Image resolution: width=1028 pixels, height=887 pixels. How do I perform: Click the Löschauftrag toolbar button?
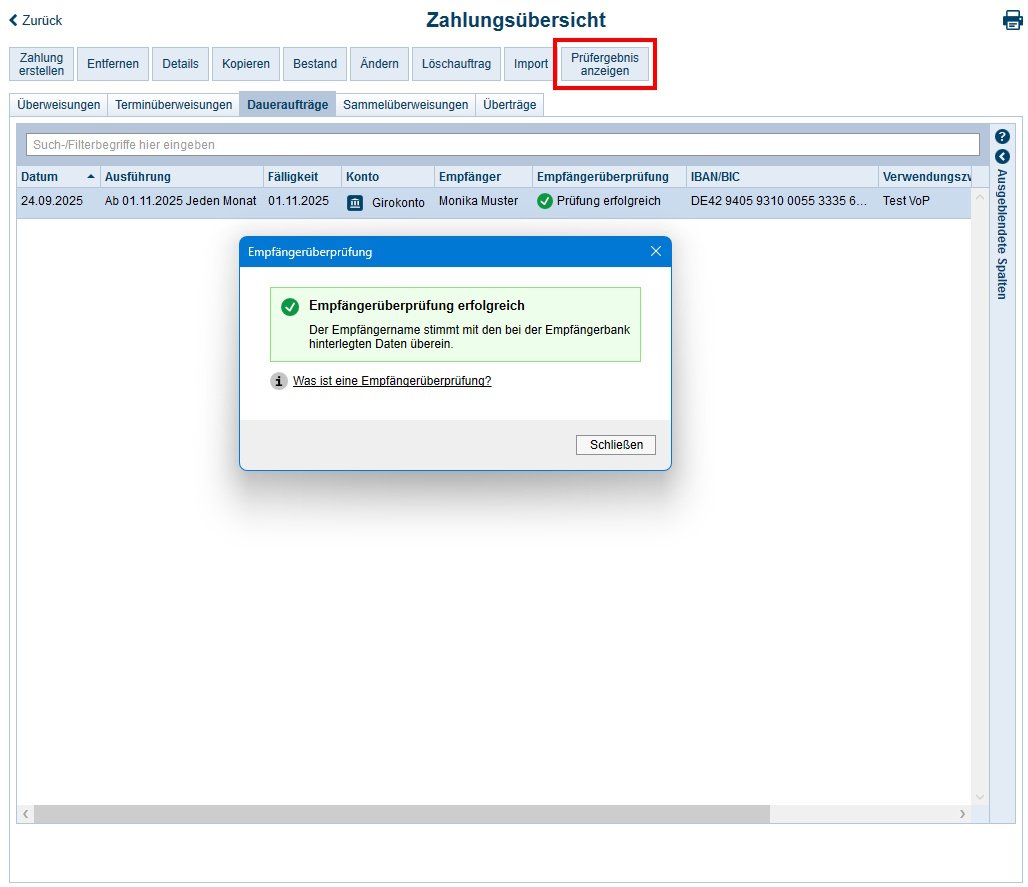456,64
